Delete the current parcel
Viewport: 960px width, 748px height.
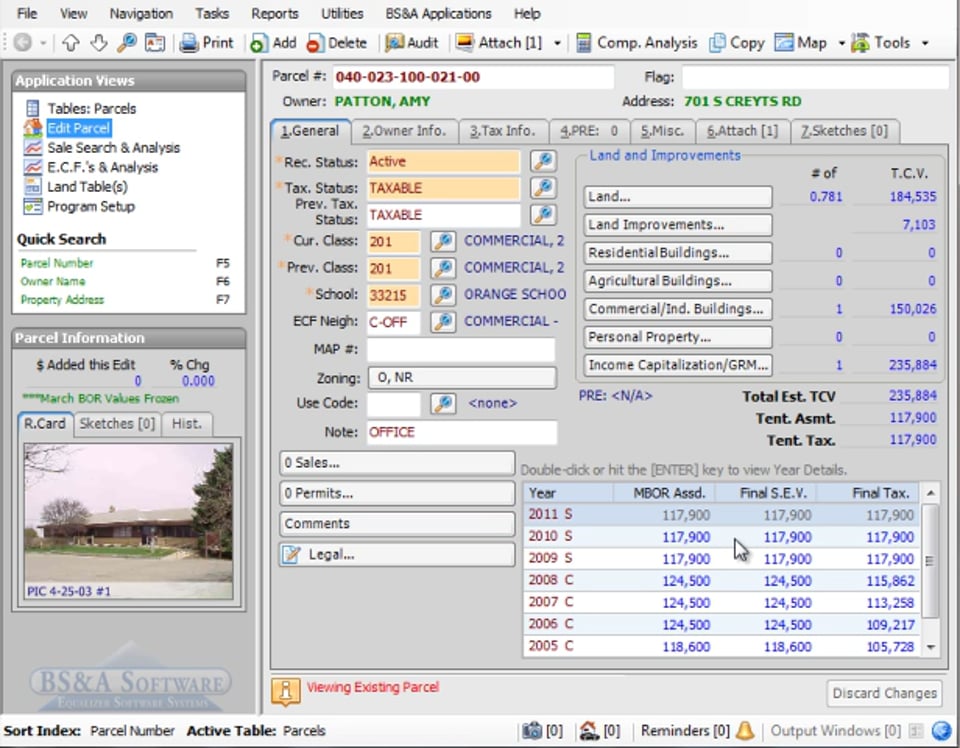click(337, 43)
